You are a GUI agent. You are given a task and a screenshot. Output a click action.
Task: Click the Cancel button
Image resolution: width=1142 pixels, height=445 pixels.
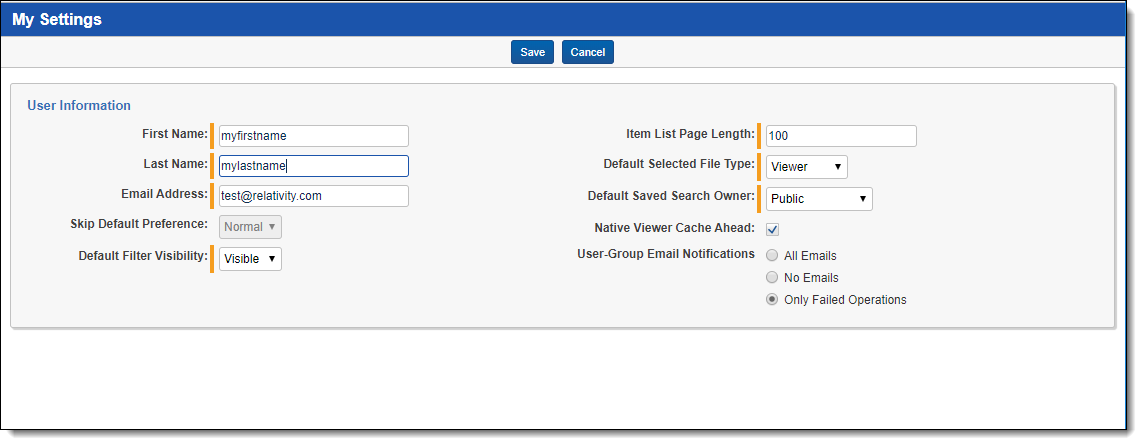[x=588, y=52]
